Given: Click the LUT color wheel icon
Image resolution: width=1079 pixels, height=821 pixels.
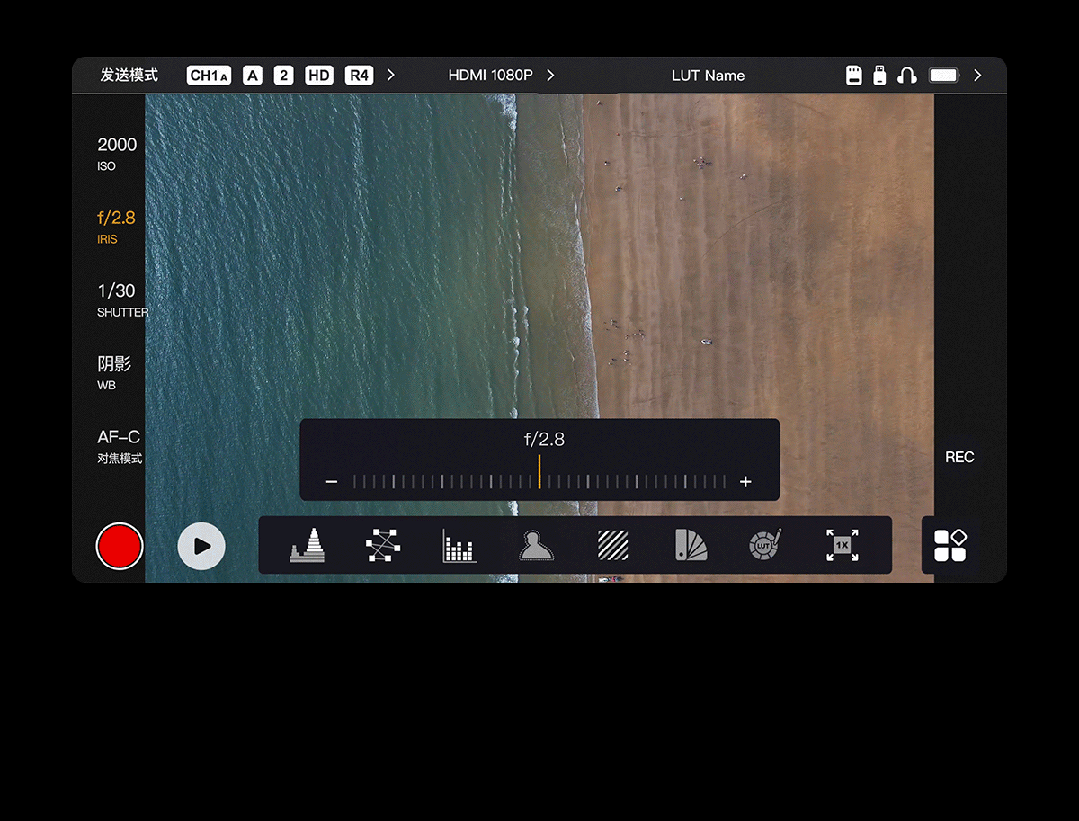Looking at the screenshot, I should pyautogui.click(x=765, y=545).
